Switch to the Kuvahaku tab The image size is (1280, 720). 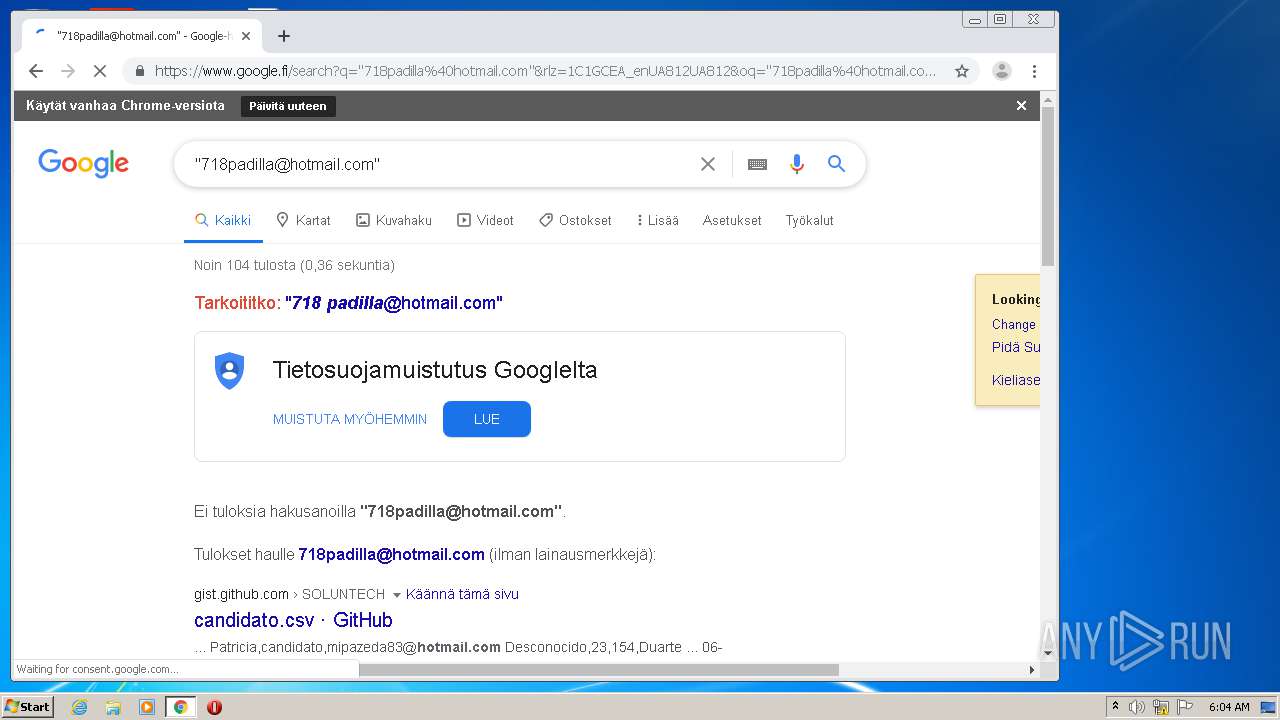[394, 220]
